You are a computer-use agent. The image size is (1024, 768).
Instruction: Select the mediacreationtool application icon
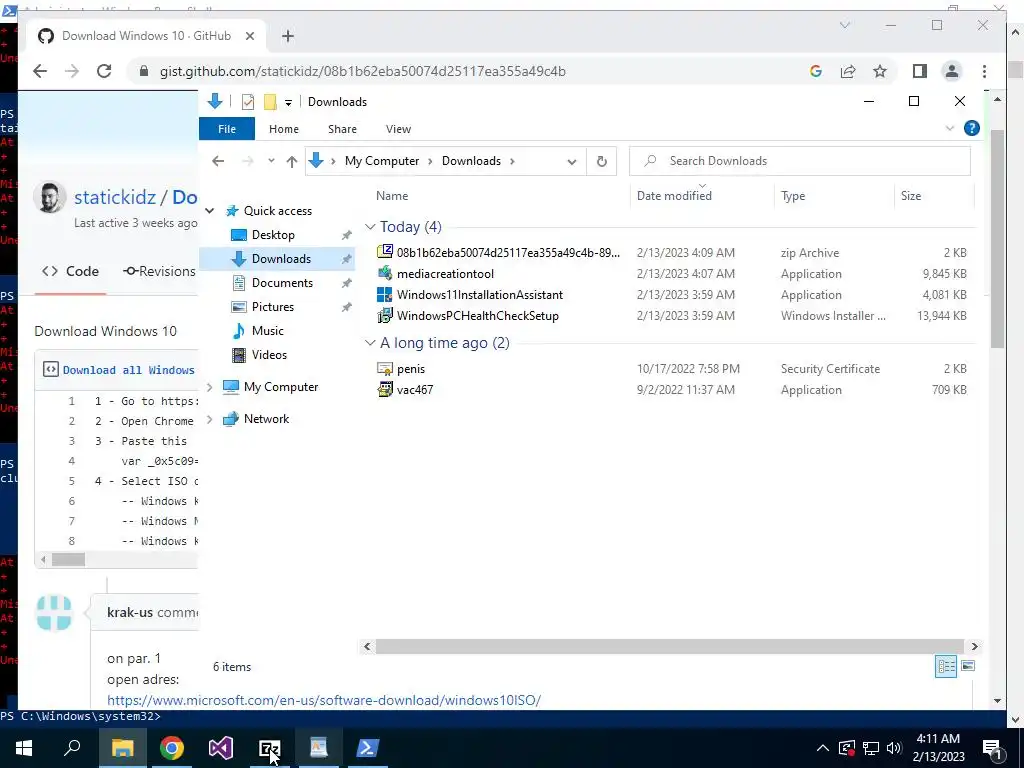coord(385,274)
